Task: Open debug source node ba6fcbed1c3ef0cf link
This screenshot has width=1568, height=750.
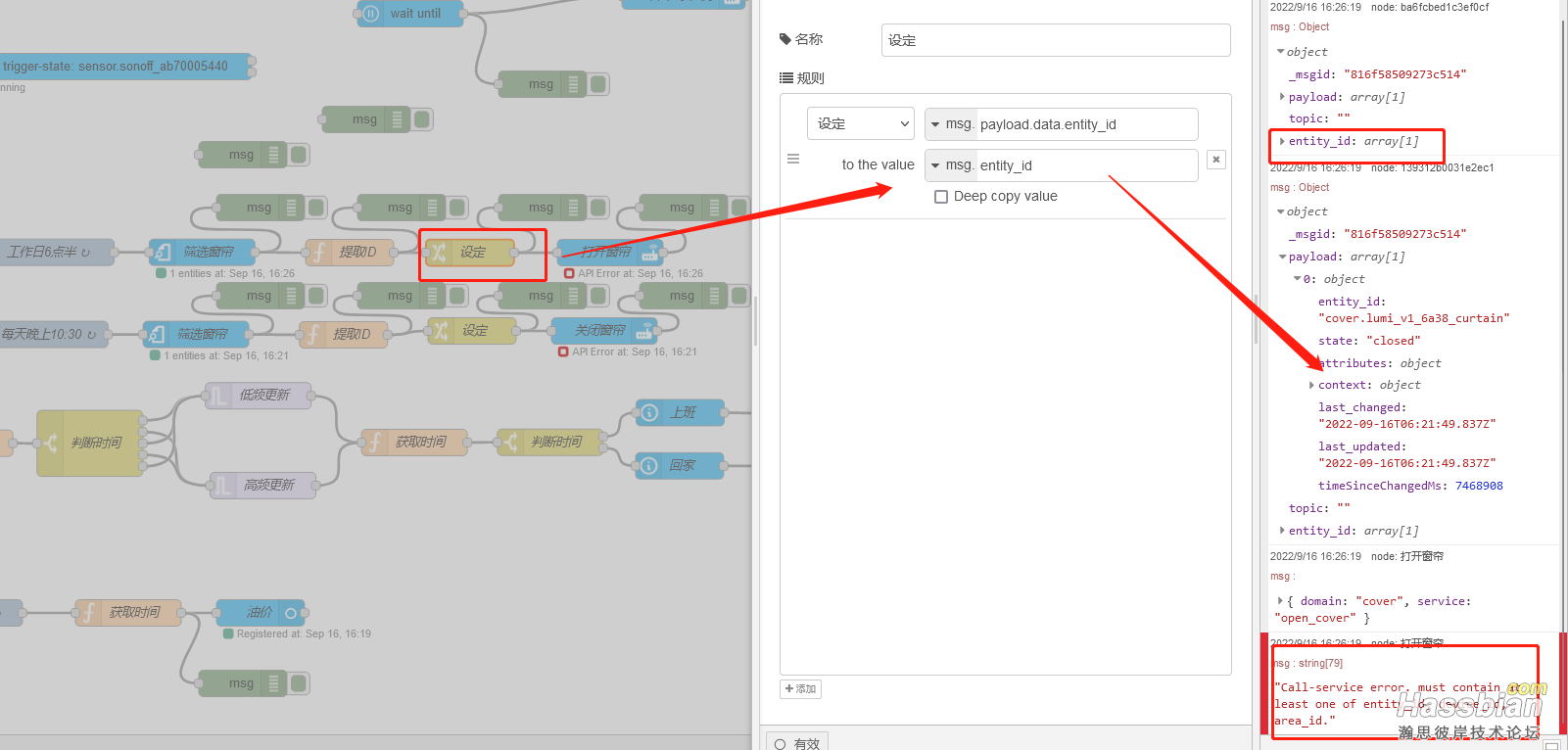Action: pos(1430,7)
